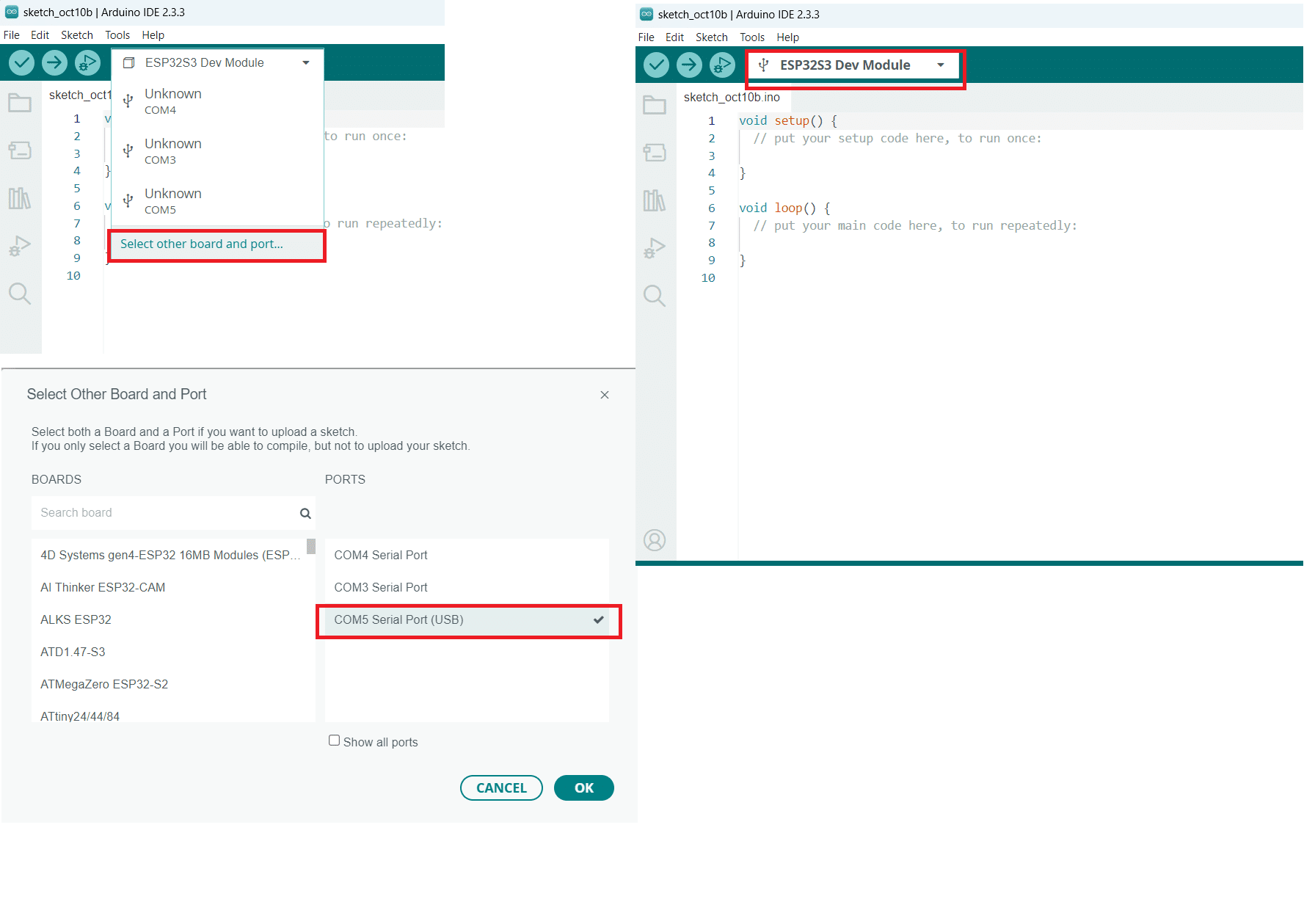This screenshot has width=1315, height=924.
Task: Open Library Manager icon in right window sidebar
Action: [655, 200]
